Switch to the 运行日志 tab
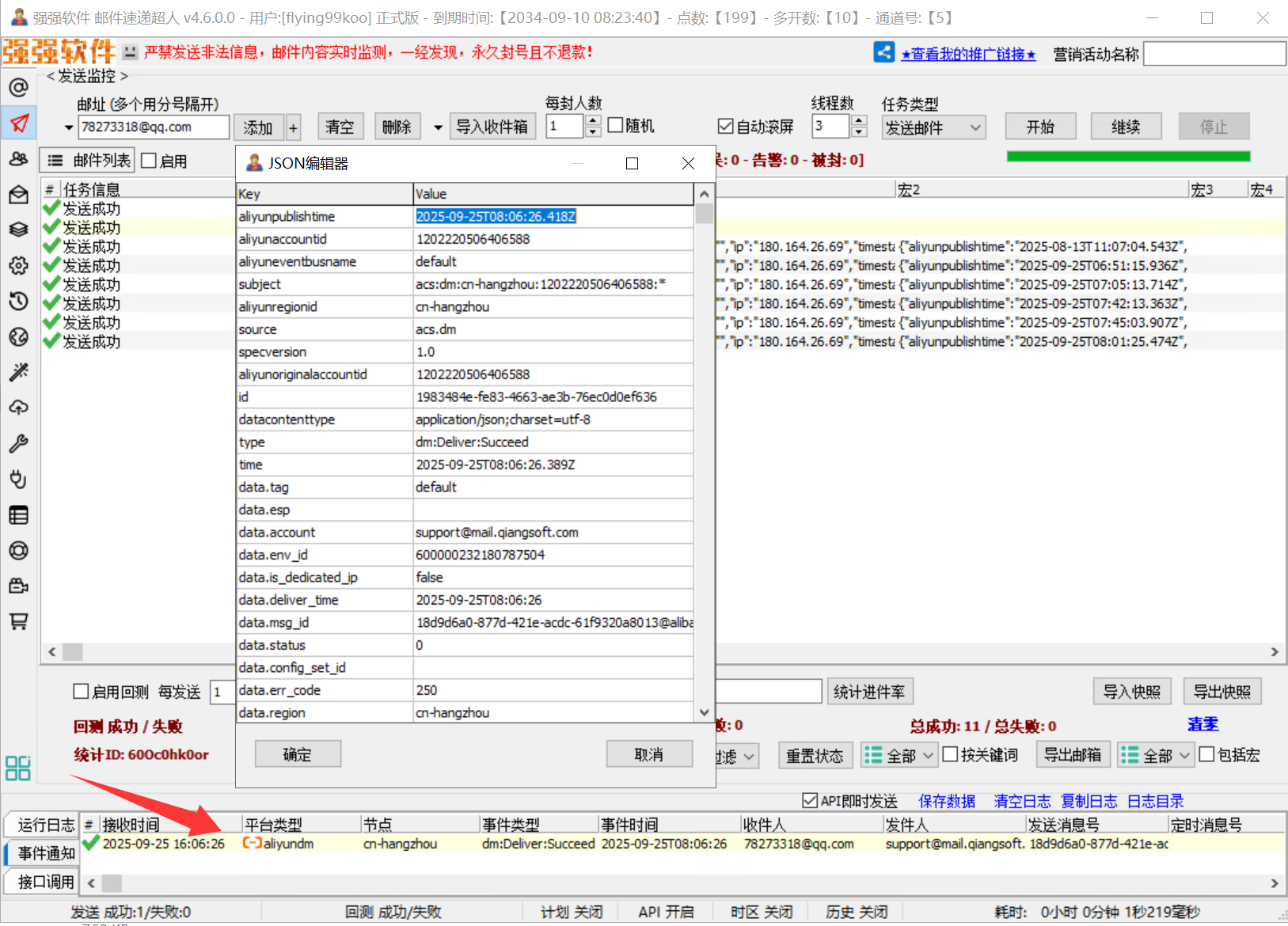The height and width of the screenshot is (926, 1288). point(46,825)
